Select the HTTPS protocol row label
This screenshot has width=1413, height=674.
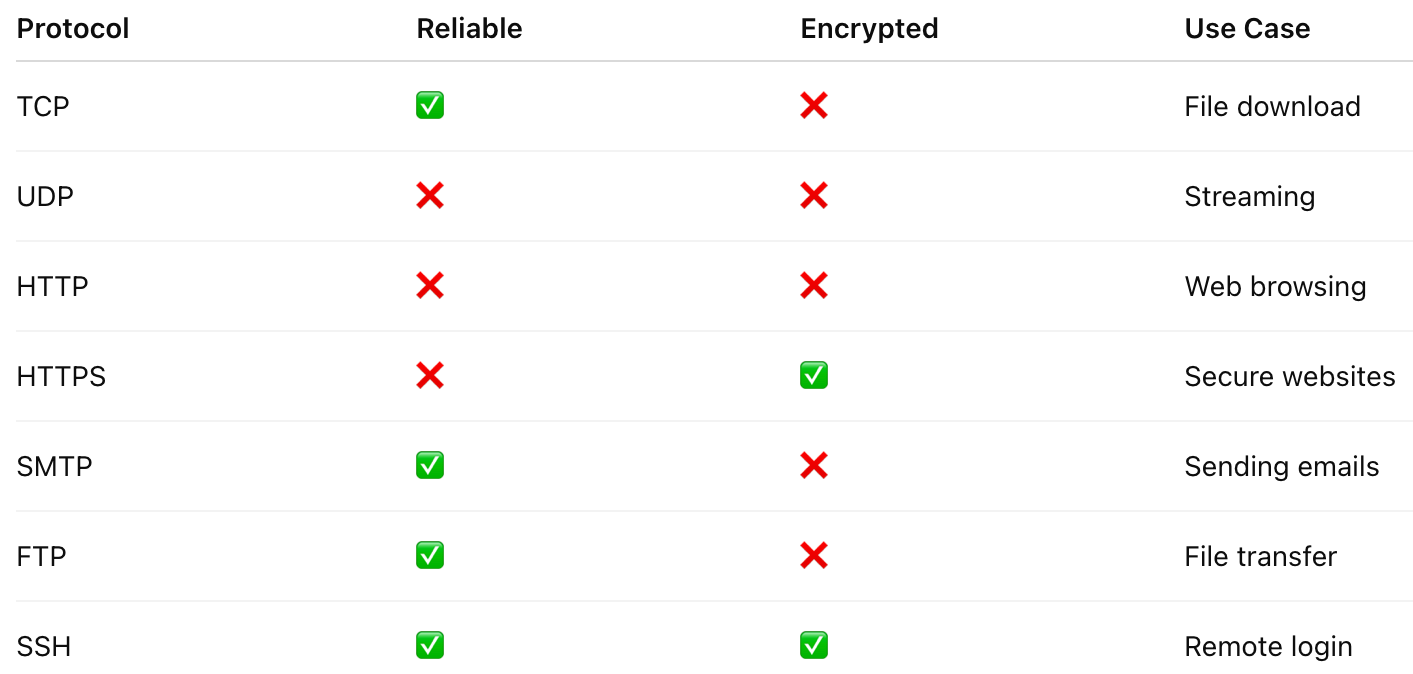[61, 377]
